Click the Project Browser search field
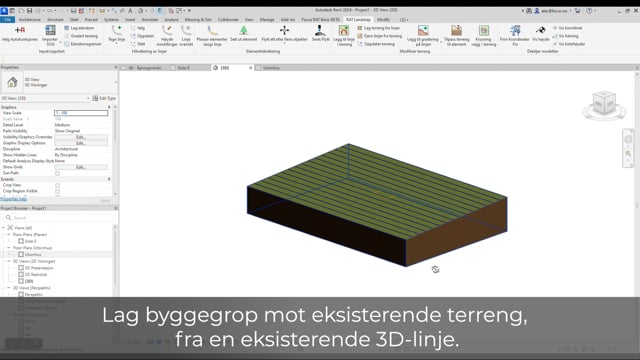The height and width of the screenshot is (360, 640). point(59,218)
